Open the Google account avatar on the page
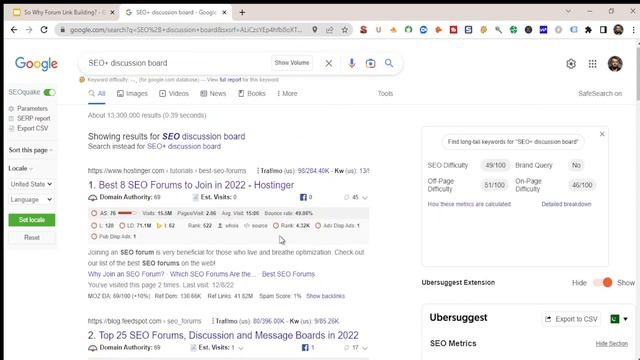Image resolution: width=640 pixels, height=360 pixels. 615,64
